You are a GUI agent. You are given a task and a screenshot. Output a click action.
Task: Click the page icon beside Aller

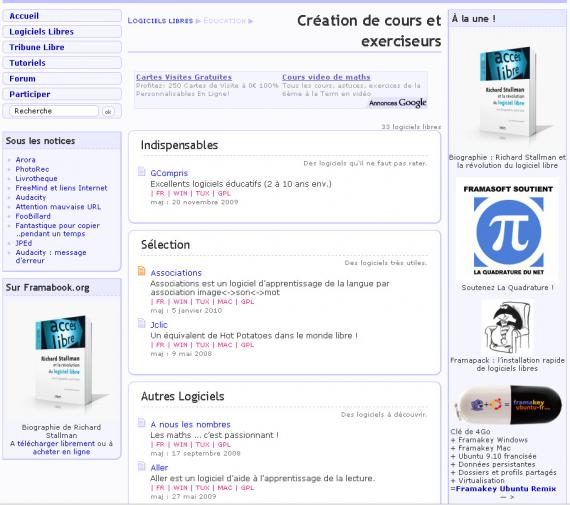click(x=141, y=466)
